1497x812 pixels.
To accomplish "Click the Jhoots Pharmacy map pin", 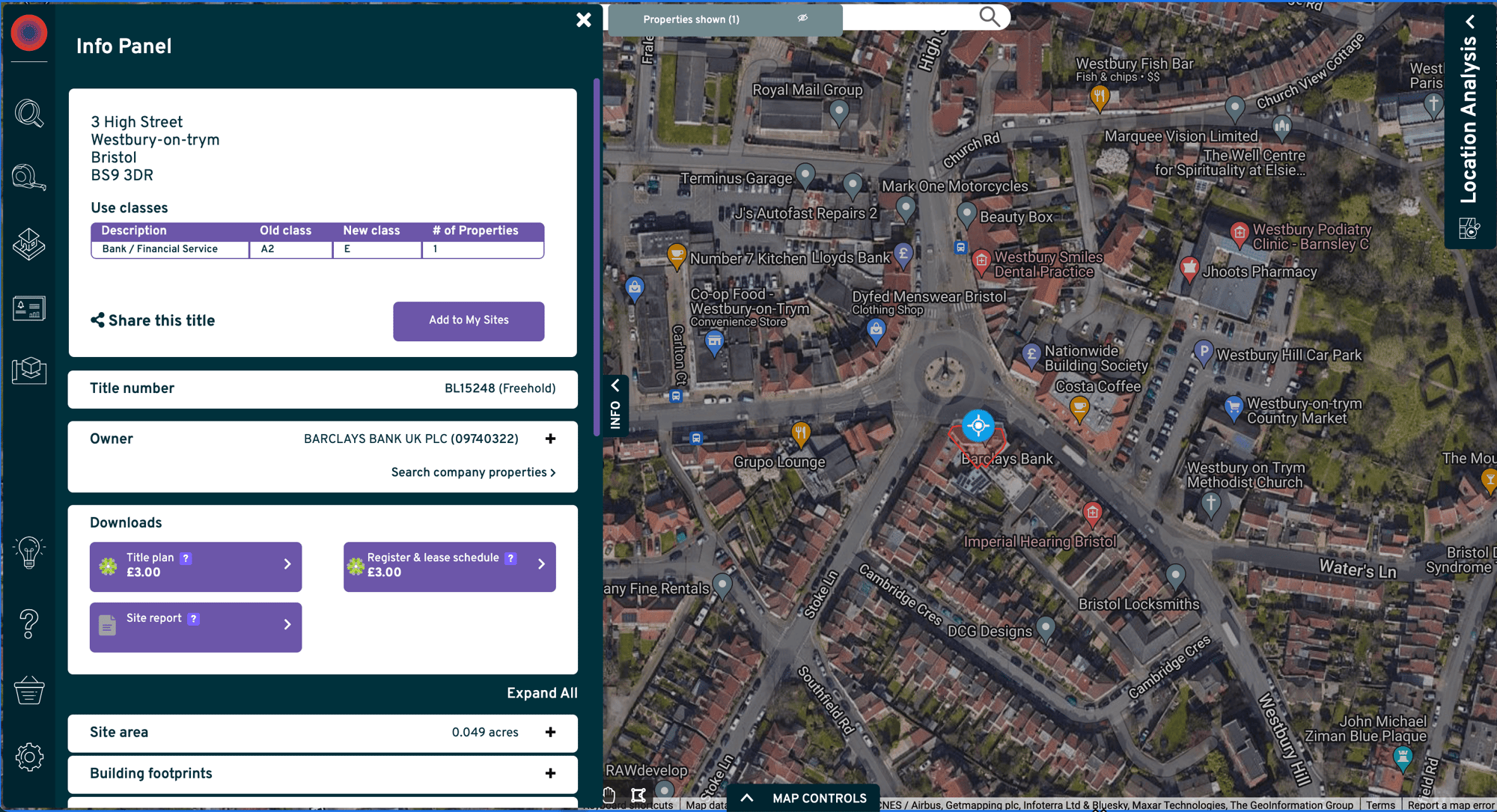I will point(1189,268).
